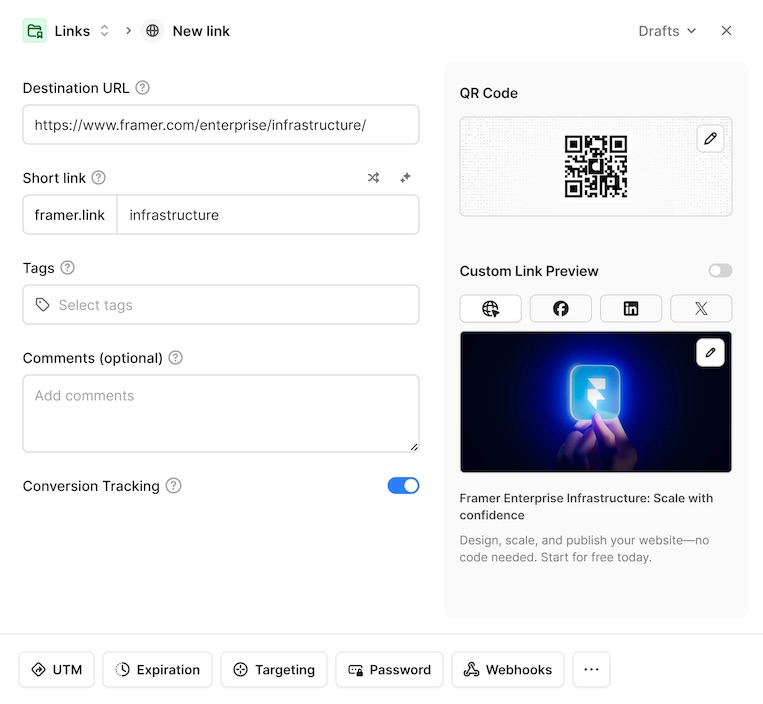
Task: Open the Select tags dropdown field
Action: pos(221,305)
